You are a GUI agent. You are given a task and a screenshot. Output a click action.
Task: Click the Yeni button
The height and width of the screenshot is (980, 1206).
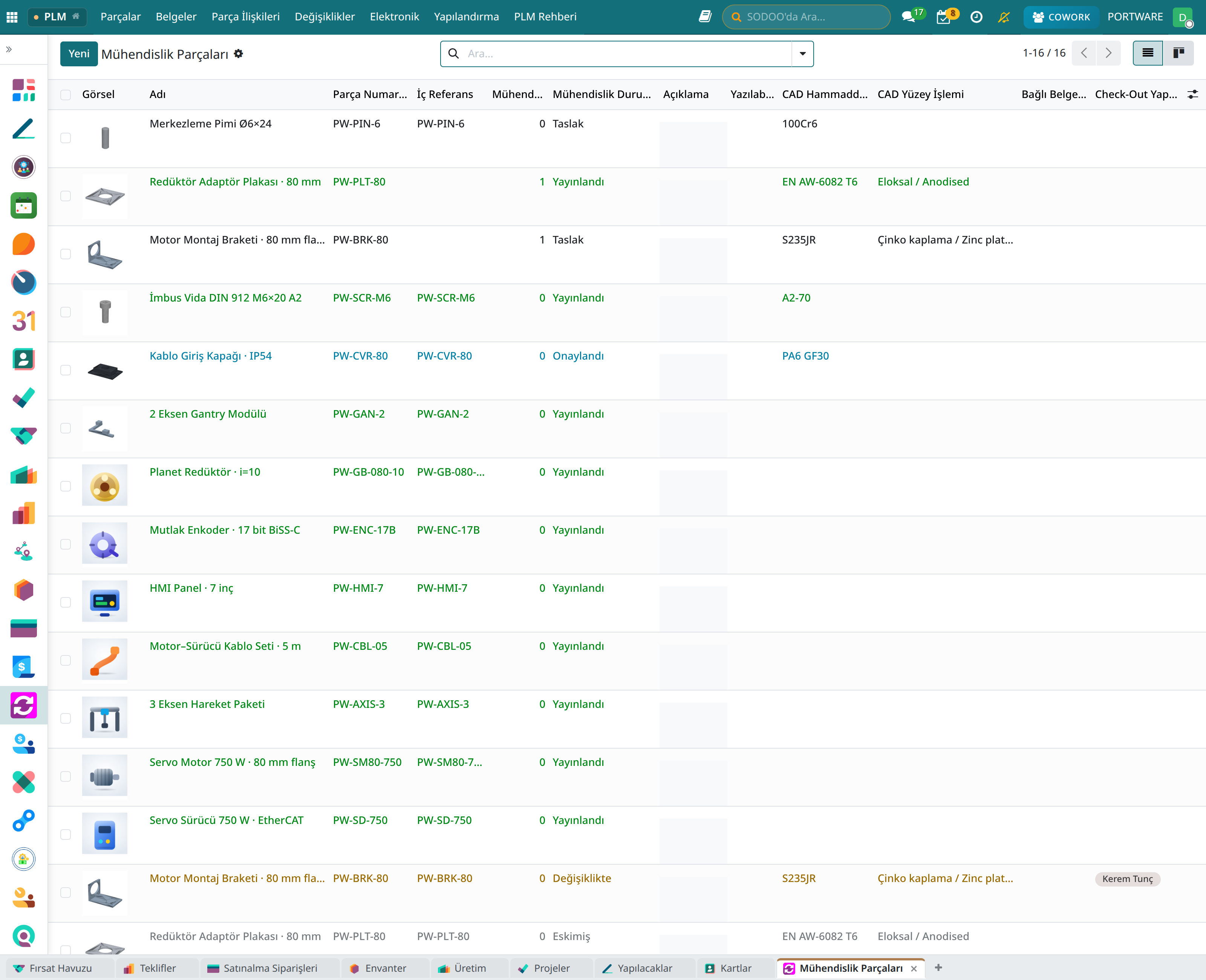79,54
